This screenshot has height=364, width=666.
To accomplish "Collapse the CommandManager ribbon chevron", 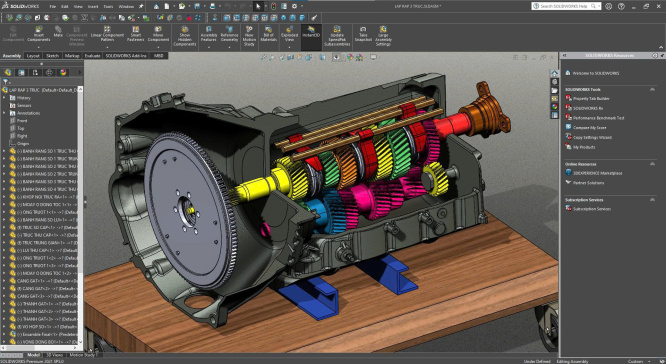I will point(661,47).
